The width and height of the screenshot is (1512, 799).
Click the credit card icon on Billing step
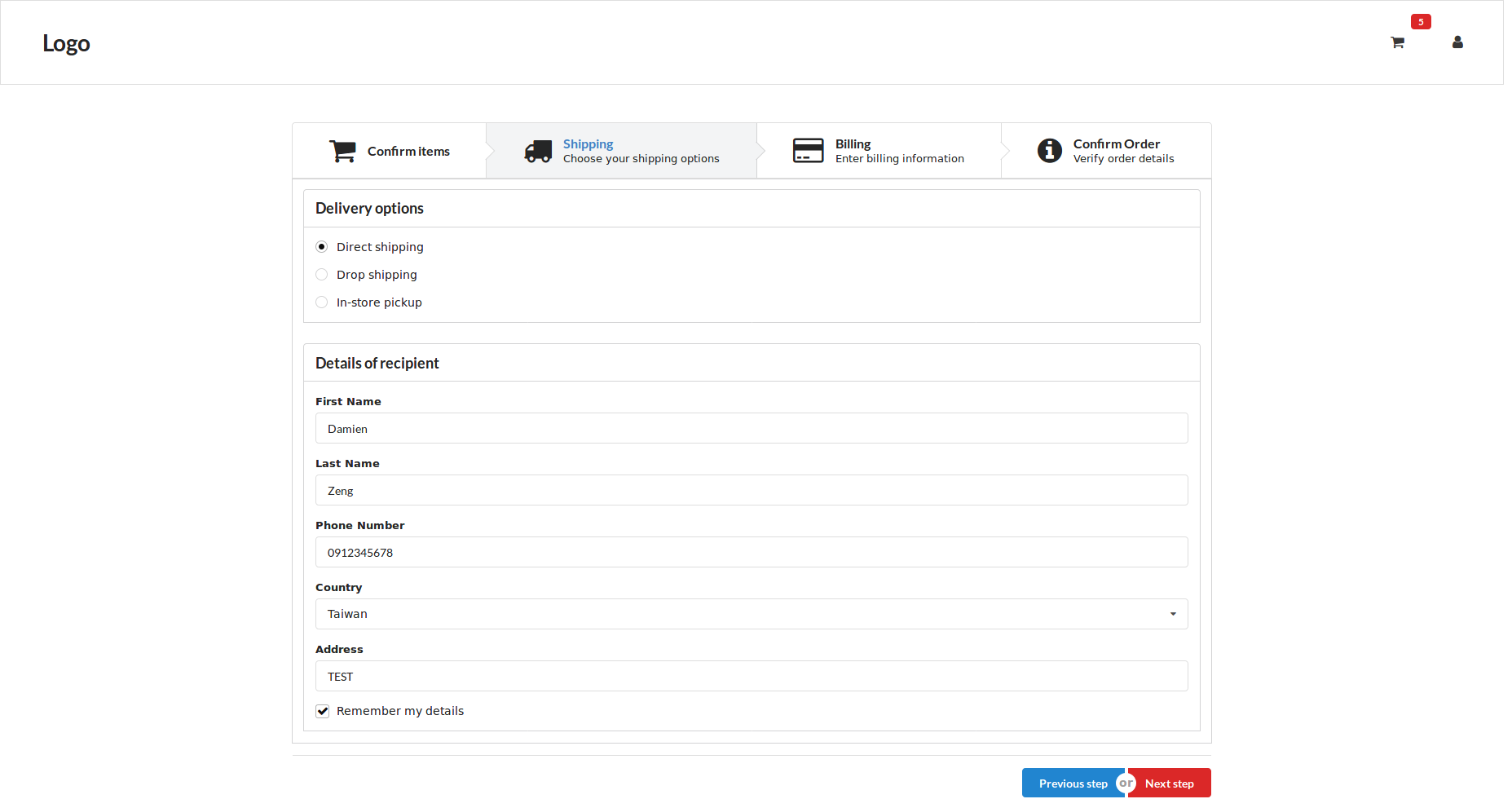coord(808,150)
